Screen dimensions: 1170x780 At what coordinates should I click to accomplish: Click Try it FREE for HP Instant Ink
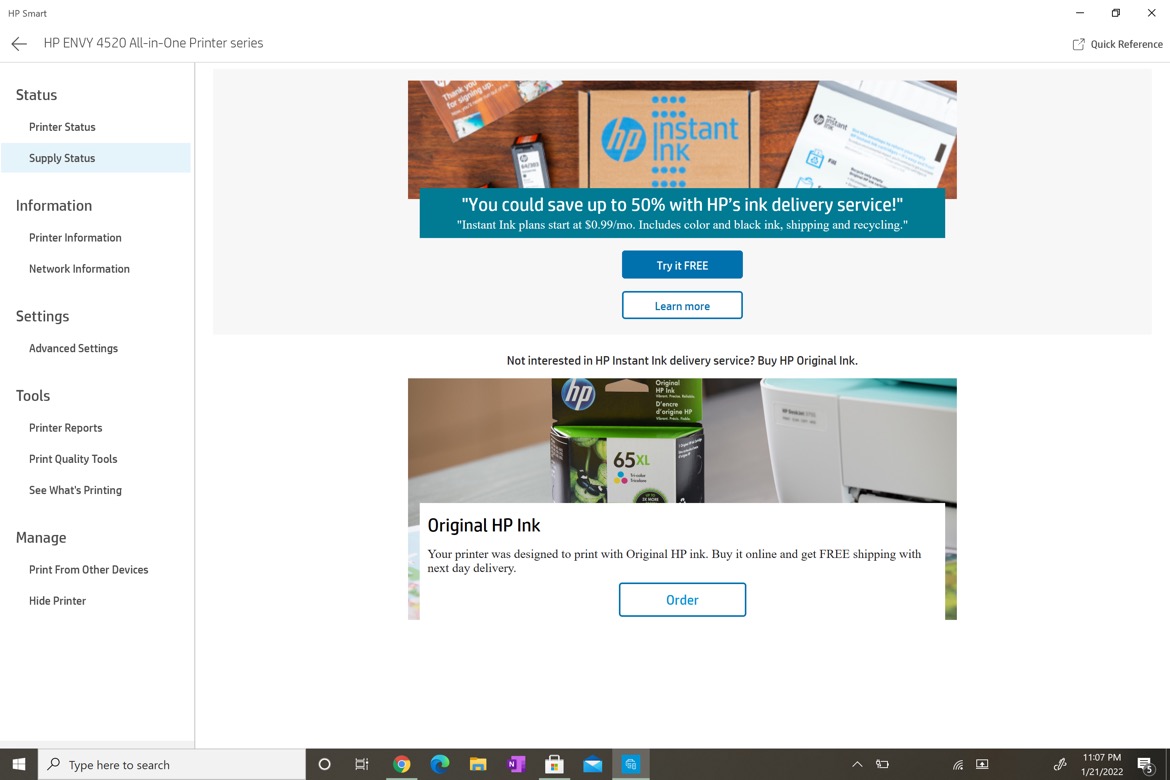tap(682, 264)
